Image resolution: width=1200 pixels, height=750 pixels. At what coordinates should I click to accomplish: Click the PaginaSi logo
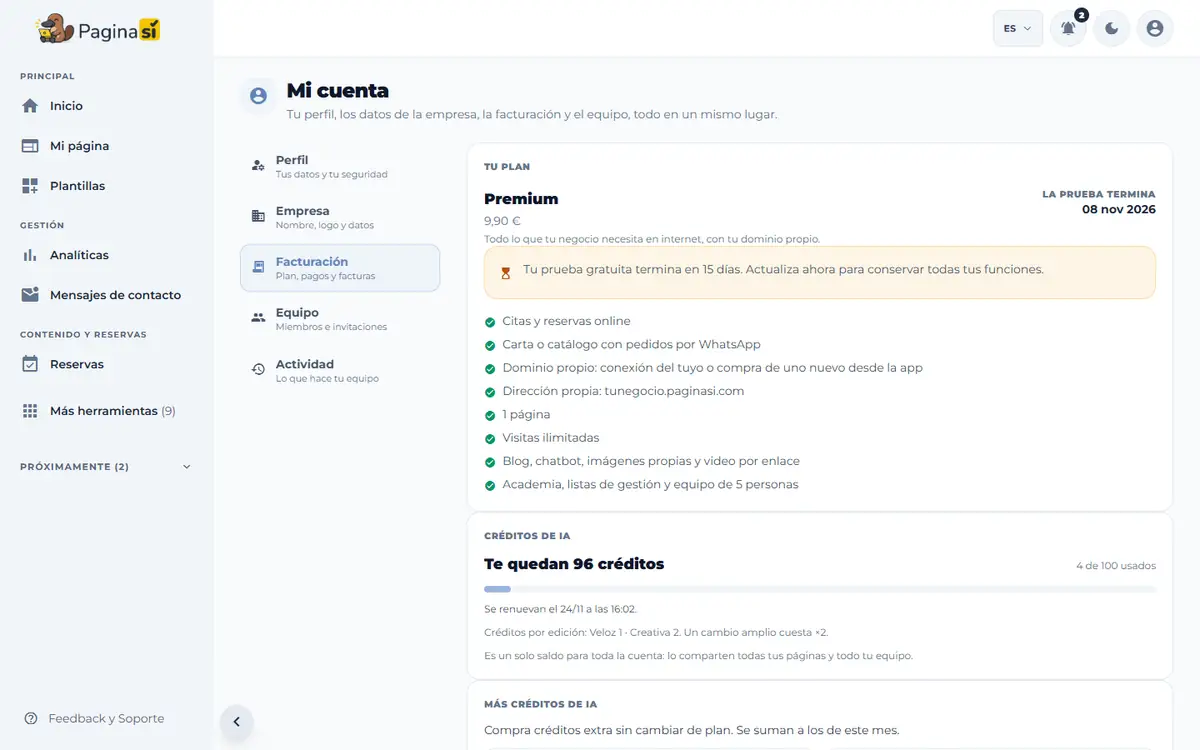click(98, 30)
